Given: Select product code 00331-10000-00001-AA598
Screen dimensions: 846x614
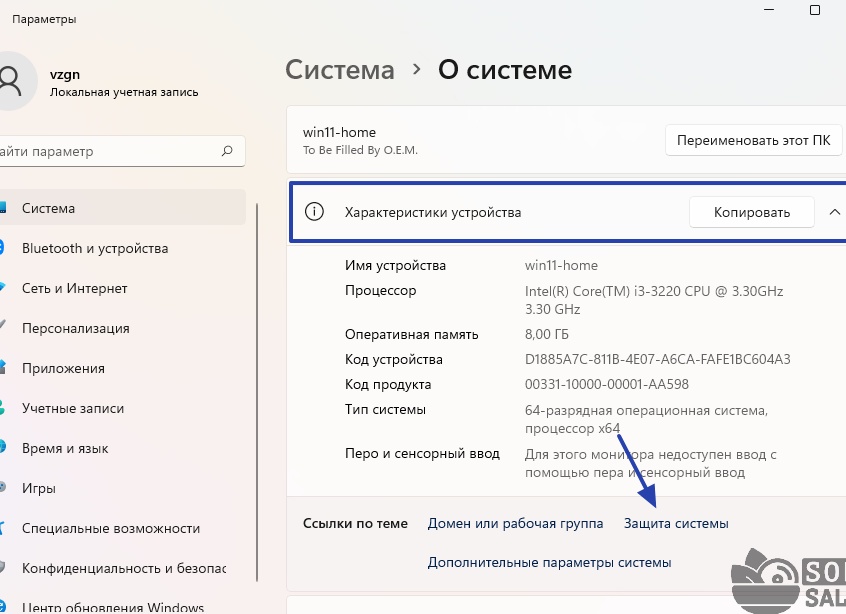Looking at the screenshot, I should pyautogui.click(x=606, y=384).
